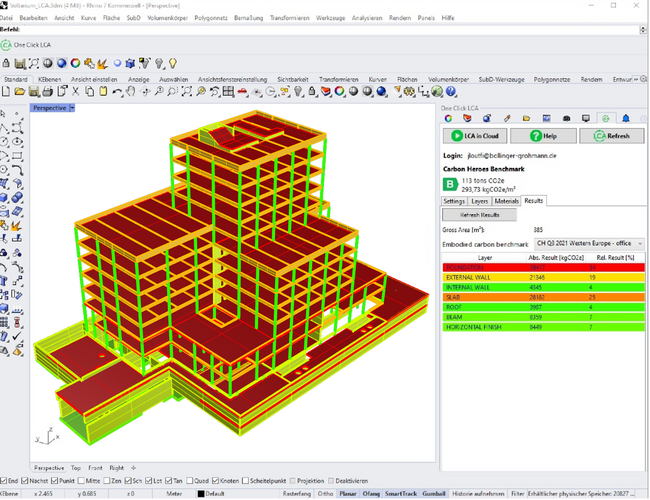This screenshot has height=500, width=650.
Task: Click the Refresh button in LCA panel
Action: [x=612, y=136]
